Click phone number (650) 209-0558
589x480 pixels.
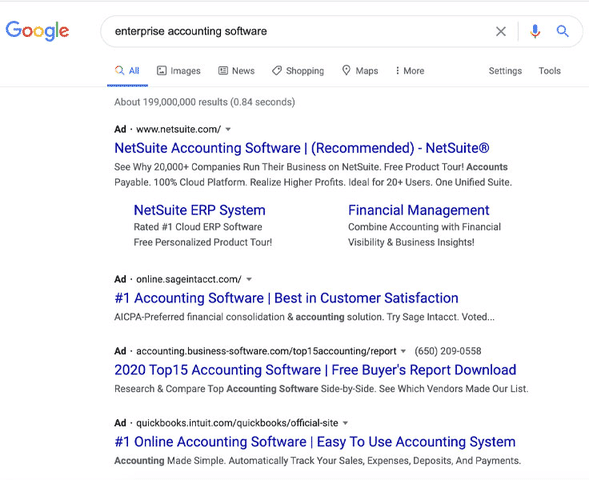448,351
